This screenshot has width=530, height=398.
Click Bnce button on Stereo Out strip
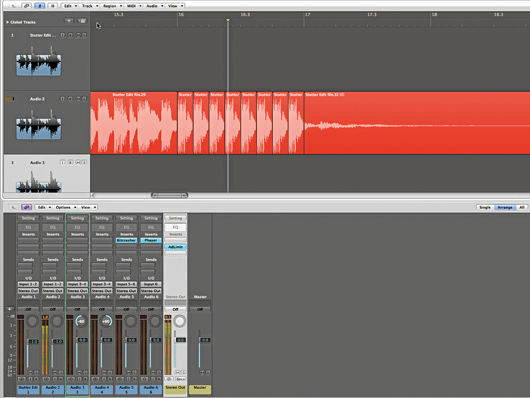(x=181, y=379)
